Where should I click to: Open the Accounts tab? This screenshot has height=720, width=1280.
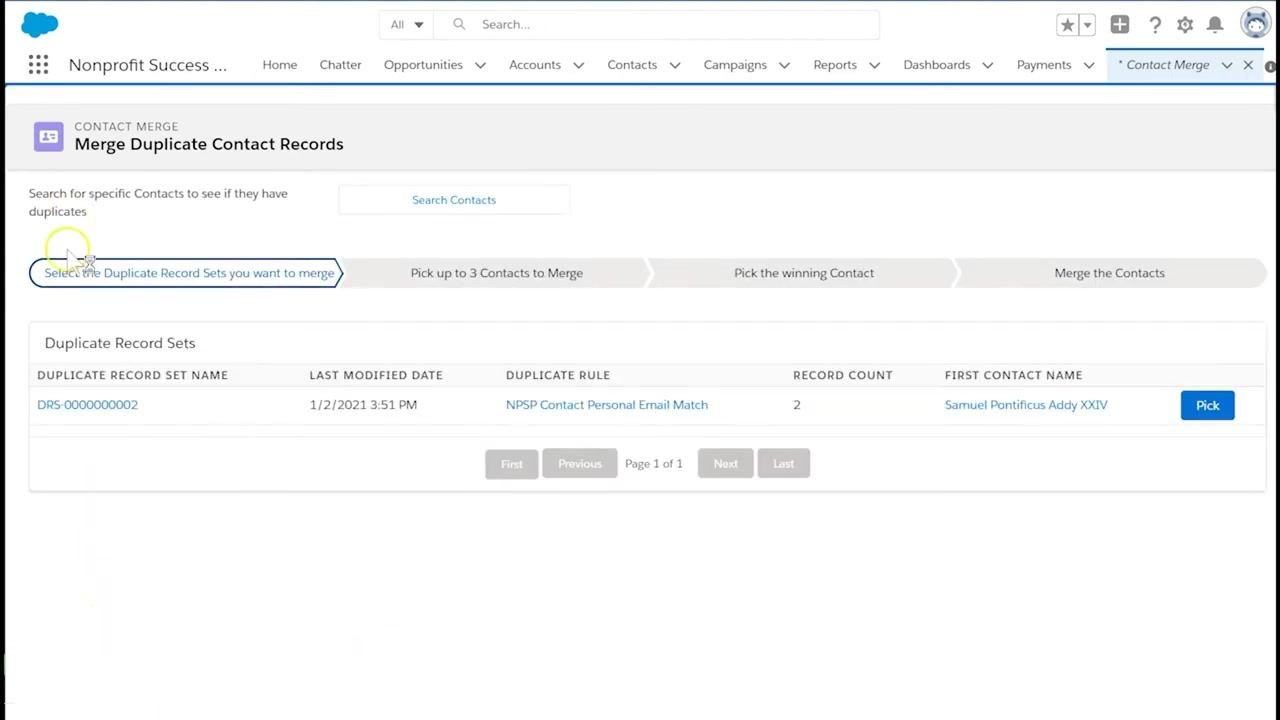coord(535,65)
